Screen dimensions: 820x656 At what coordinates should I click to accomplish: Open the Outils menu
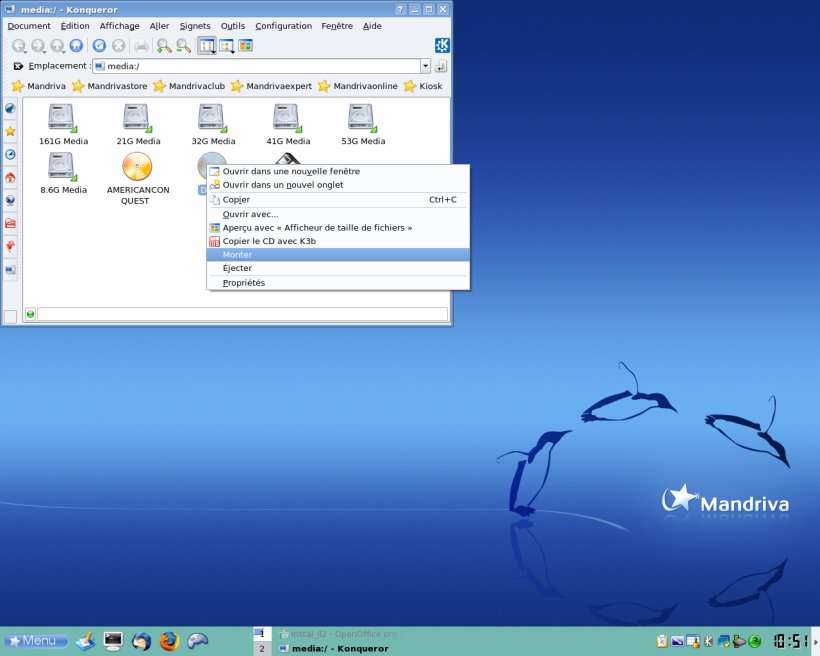tap(233, 26)
